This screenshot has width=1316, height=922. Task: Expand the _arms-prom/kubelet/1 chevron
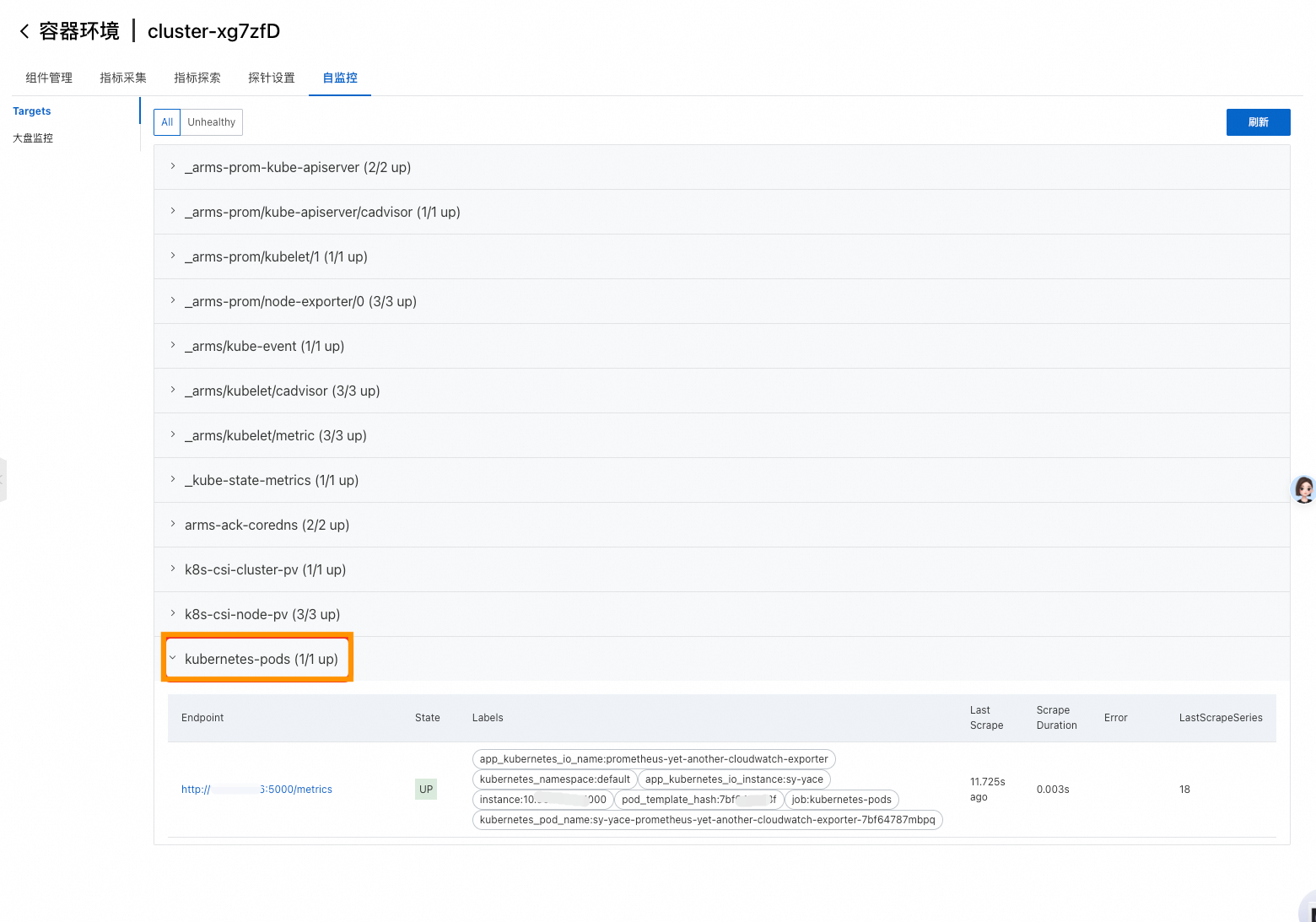pyautogui.click(x=173, y=256)
